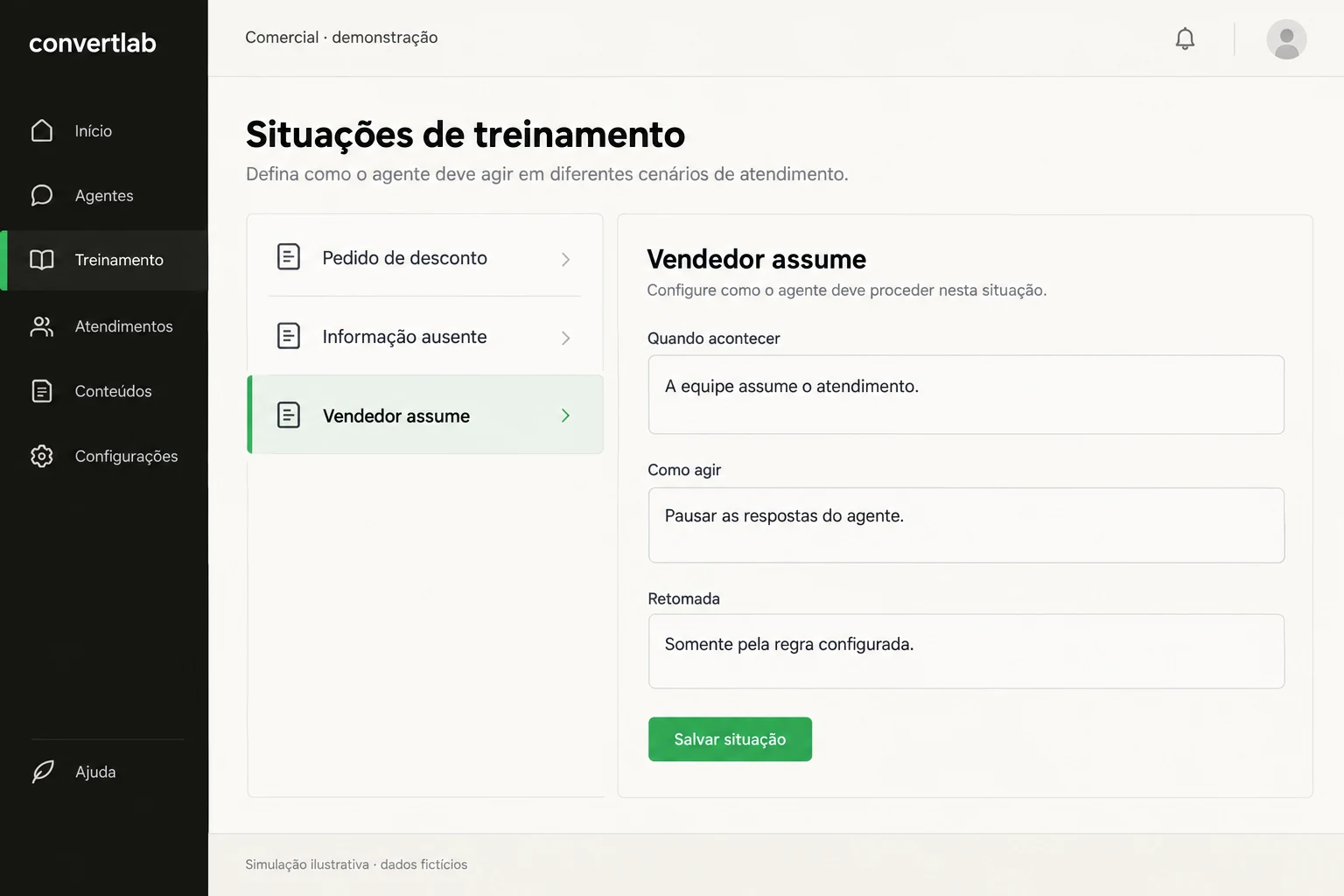This screenshot has width=1344, height=896.
Task: Click the Vendedor assume panel heading
Action: tap(757, 259)
